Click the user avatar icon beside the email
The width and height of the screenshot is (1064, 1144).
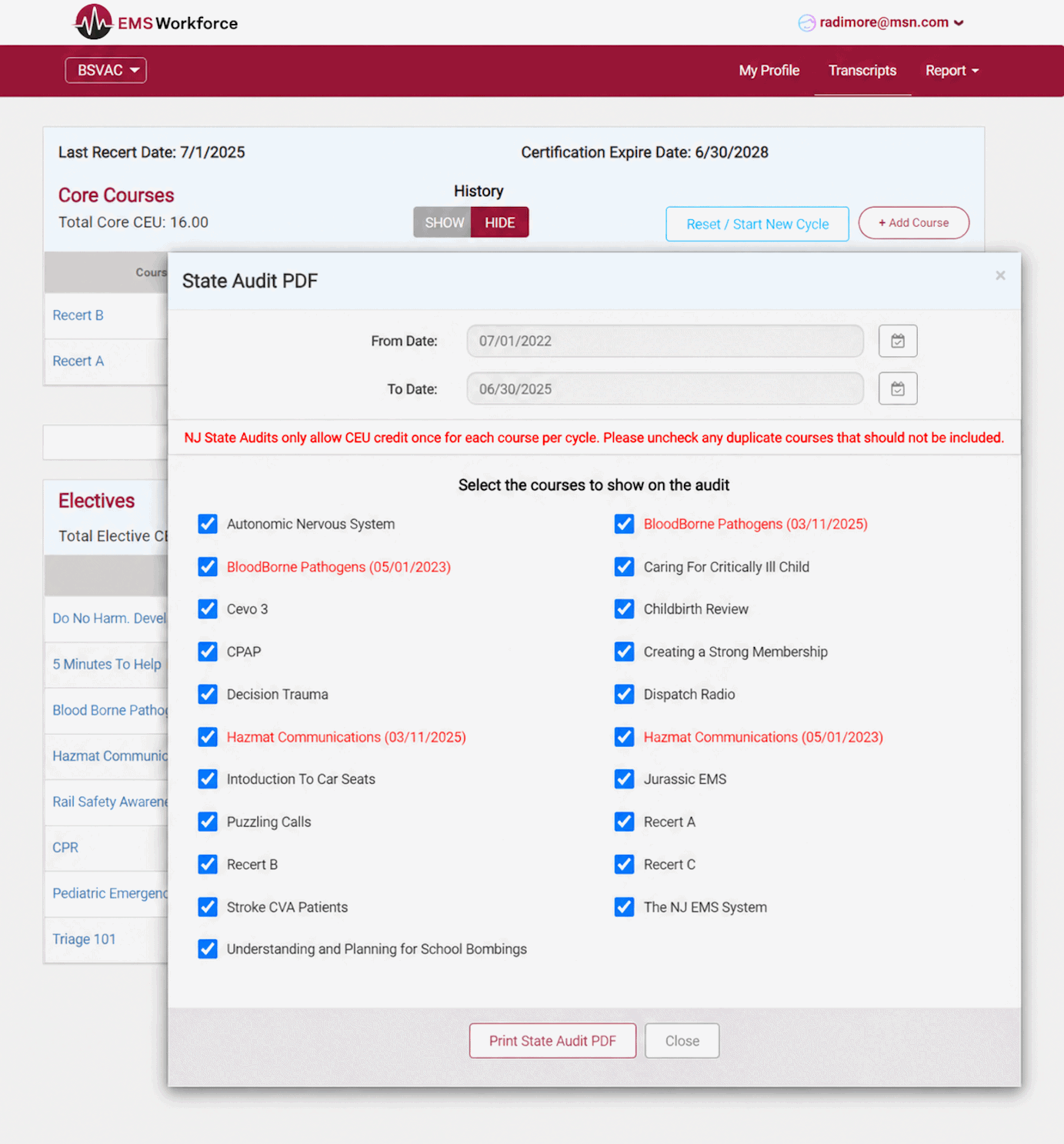(x=806, y=23)
